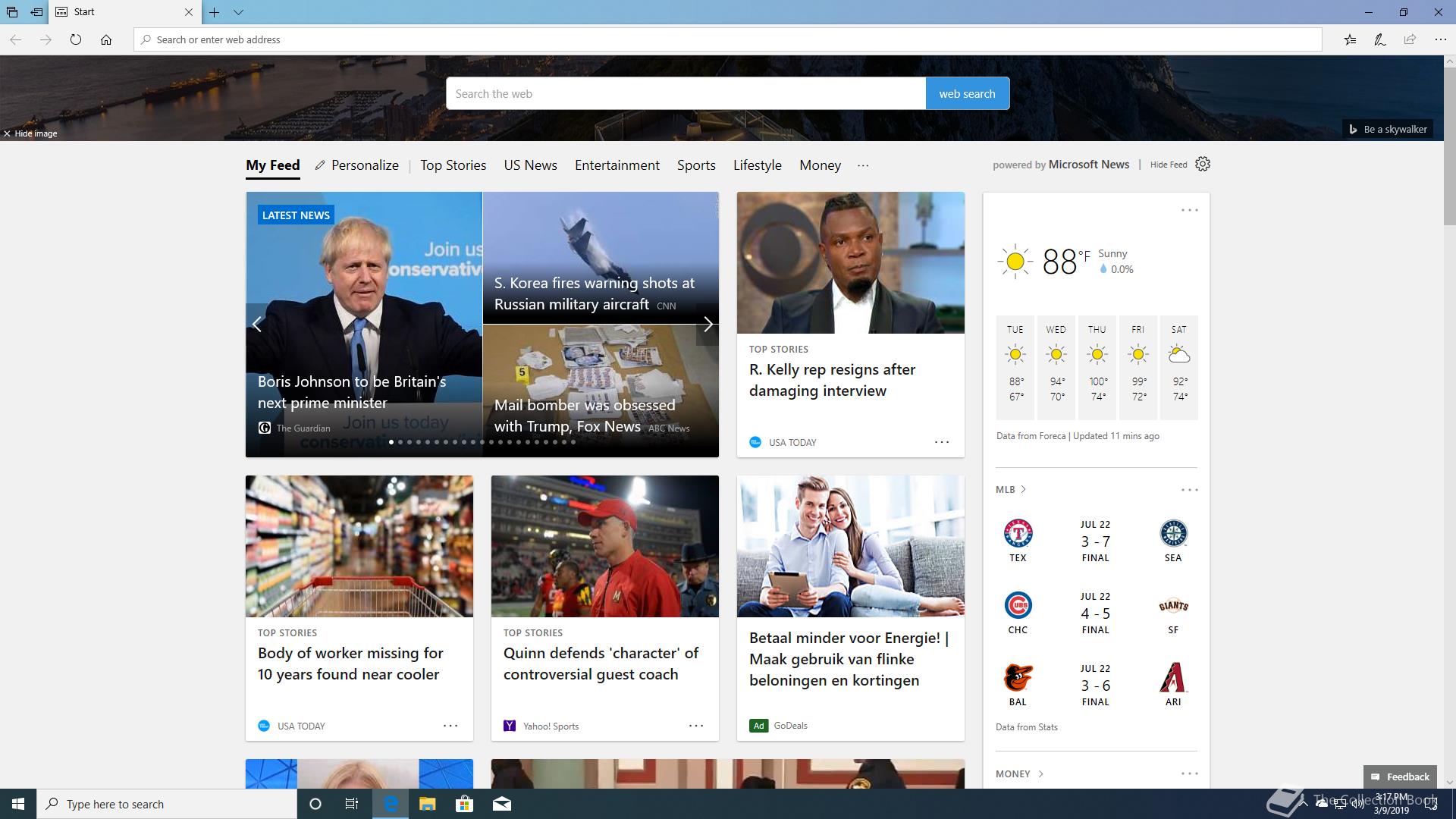The height and width of the screenshot is (819, 1456).
Task: Open Personalize feed option
Action: point(357,165)
